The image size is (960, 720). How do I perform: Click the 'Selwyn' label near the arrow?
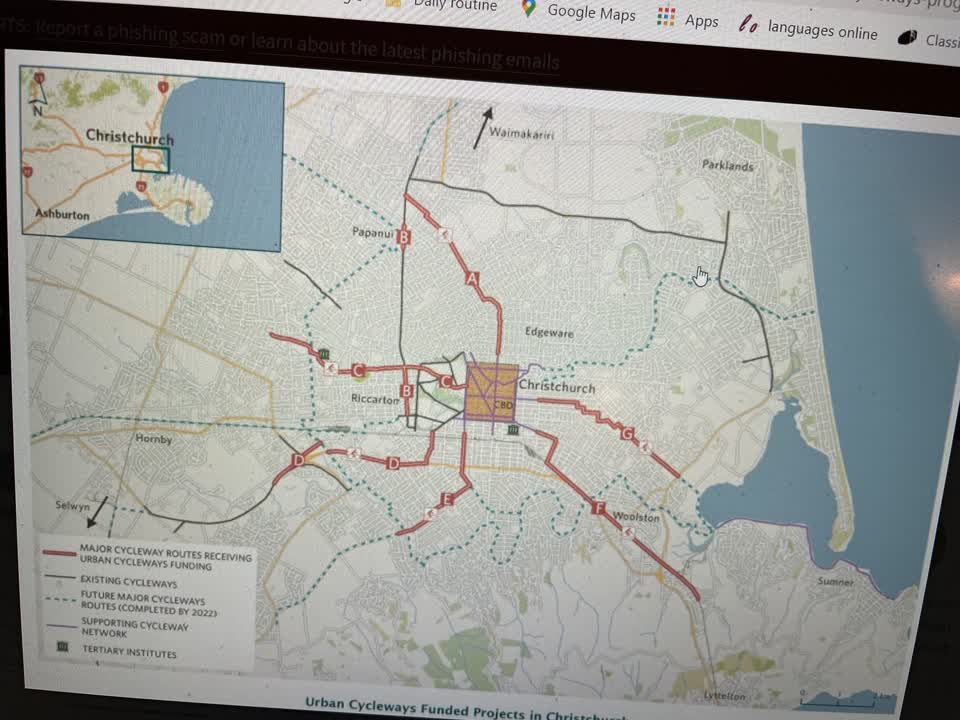(72, 505)
